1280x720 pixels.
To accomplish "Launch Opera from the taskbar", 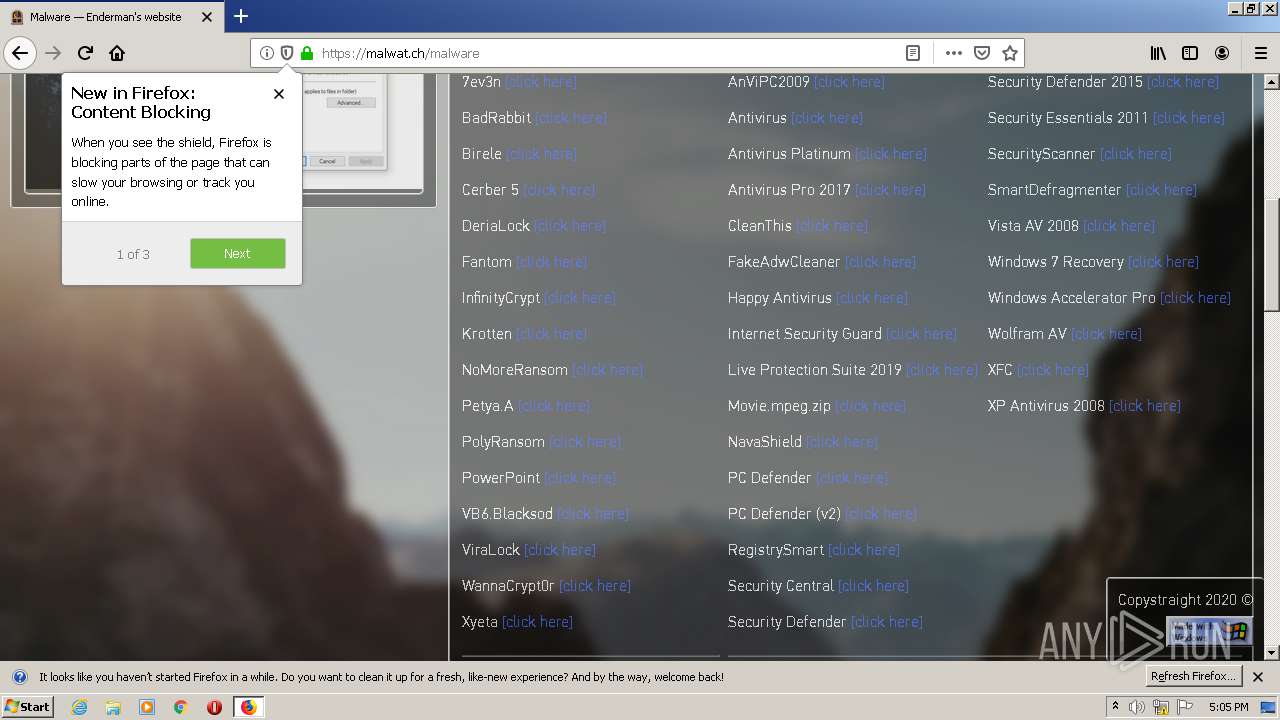I will pyautogui.click(x=214, y=707).
